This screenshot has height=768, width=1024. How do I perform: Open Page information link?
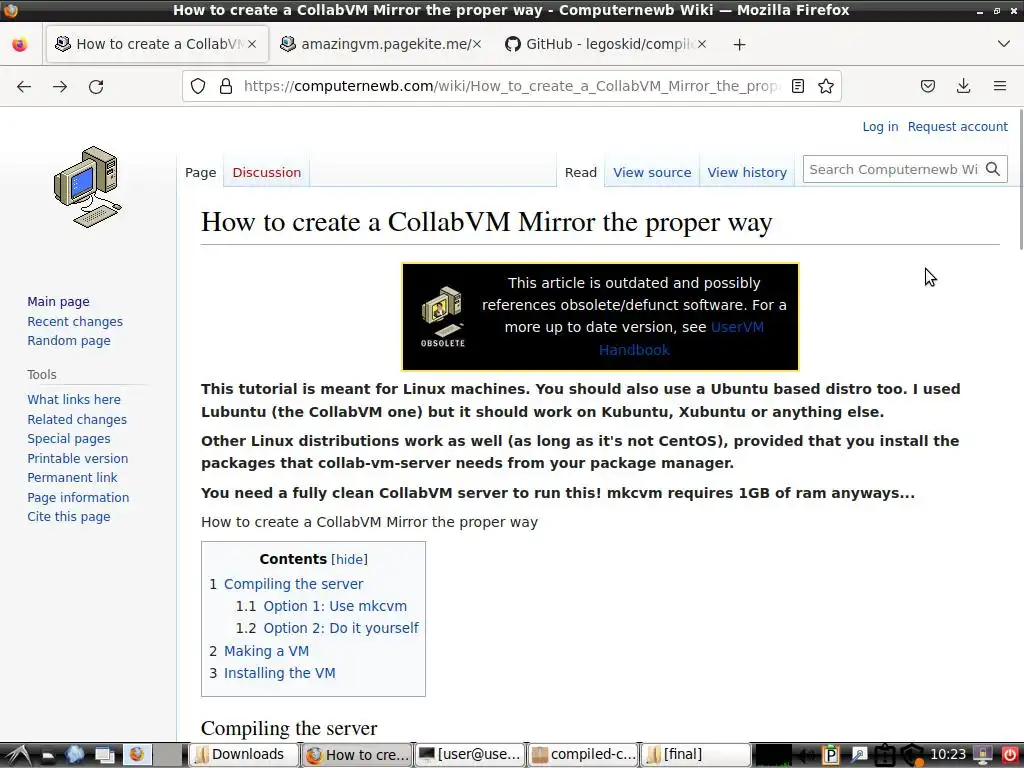pos(78,497)
